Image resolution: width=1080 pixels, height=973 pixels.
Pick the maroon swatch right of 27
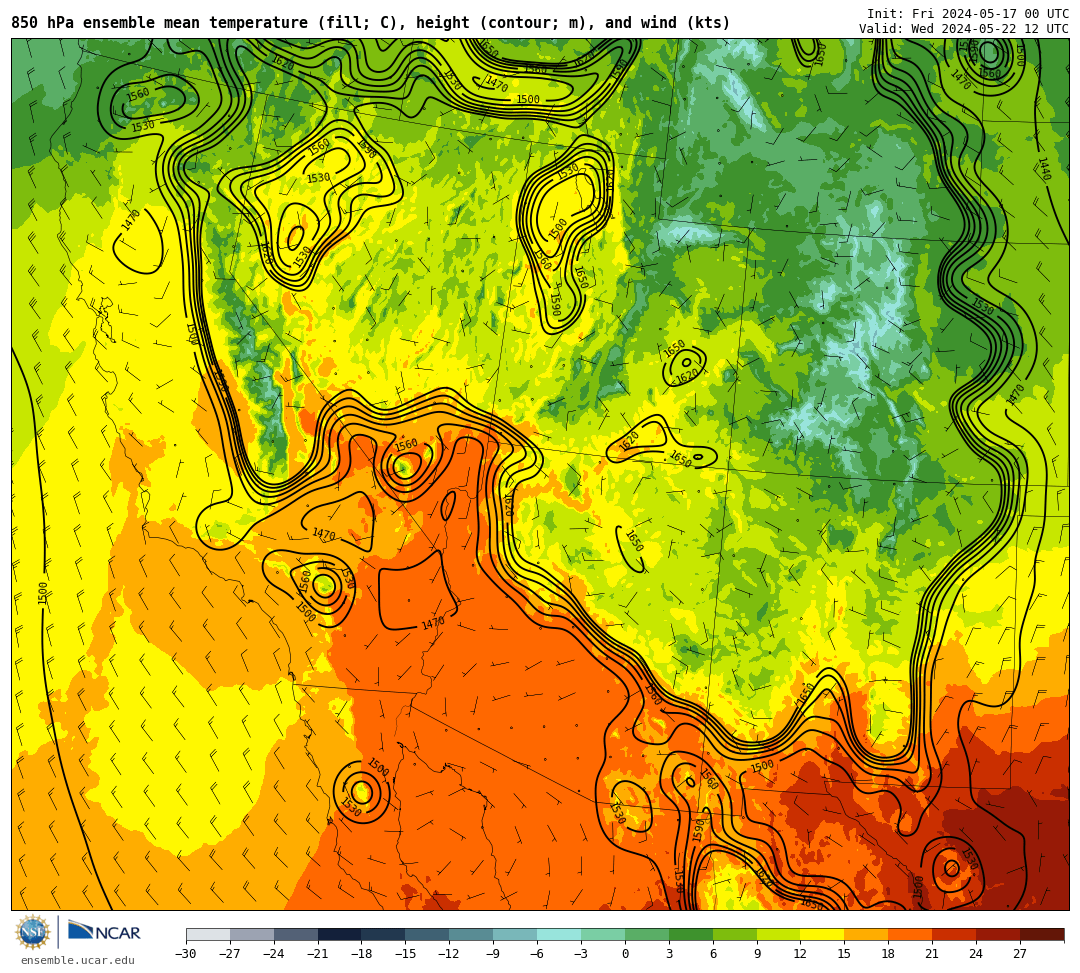coord(1042,934)
